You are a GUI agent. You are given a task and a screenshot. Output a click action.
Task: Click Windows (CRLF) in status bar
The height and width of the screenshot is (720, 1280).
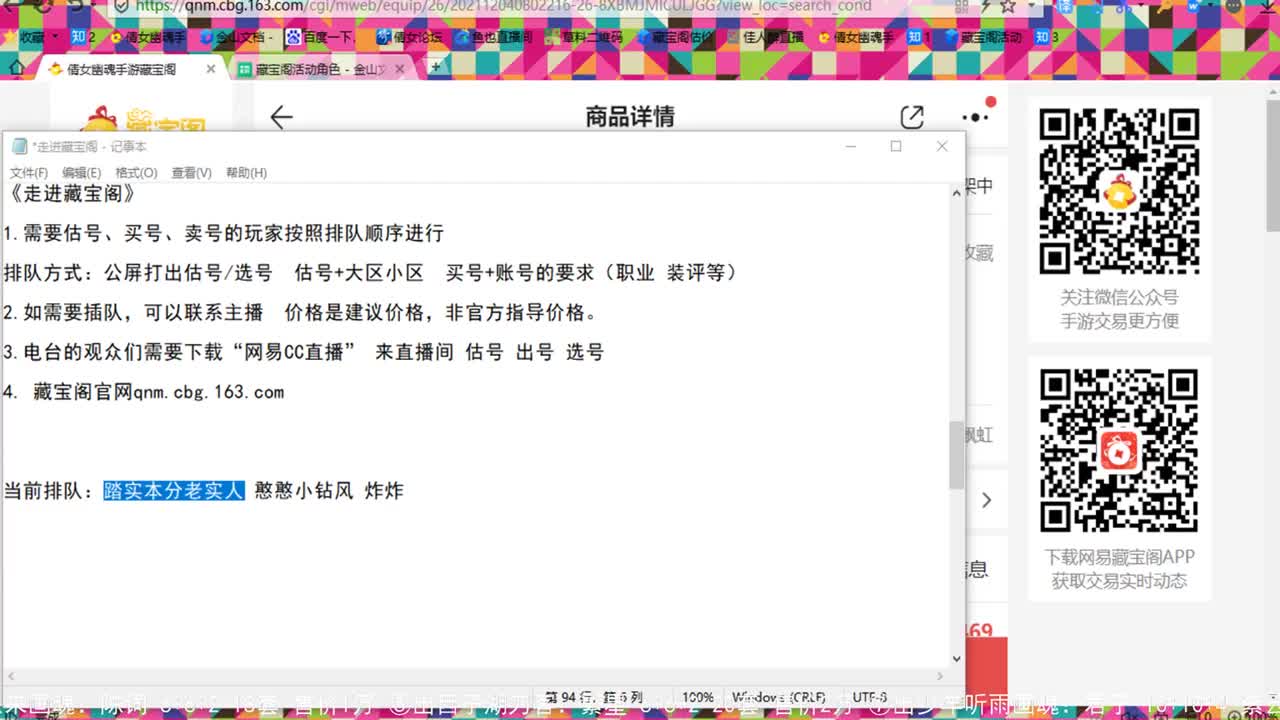tap(779, 697)
